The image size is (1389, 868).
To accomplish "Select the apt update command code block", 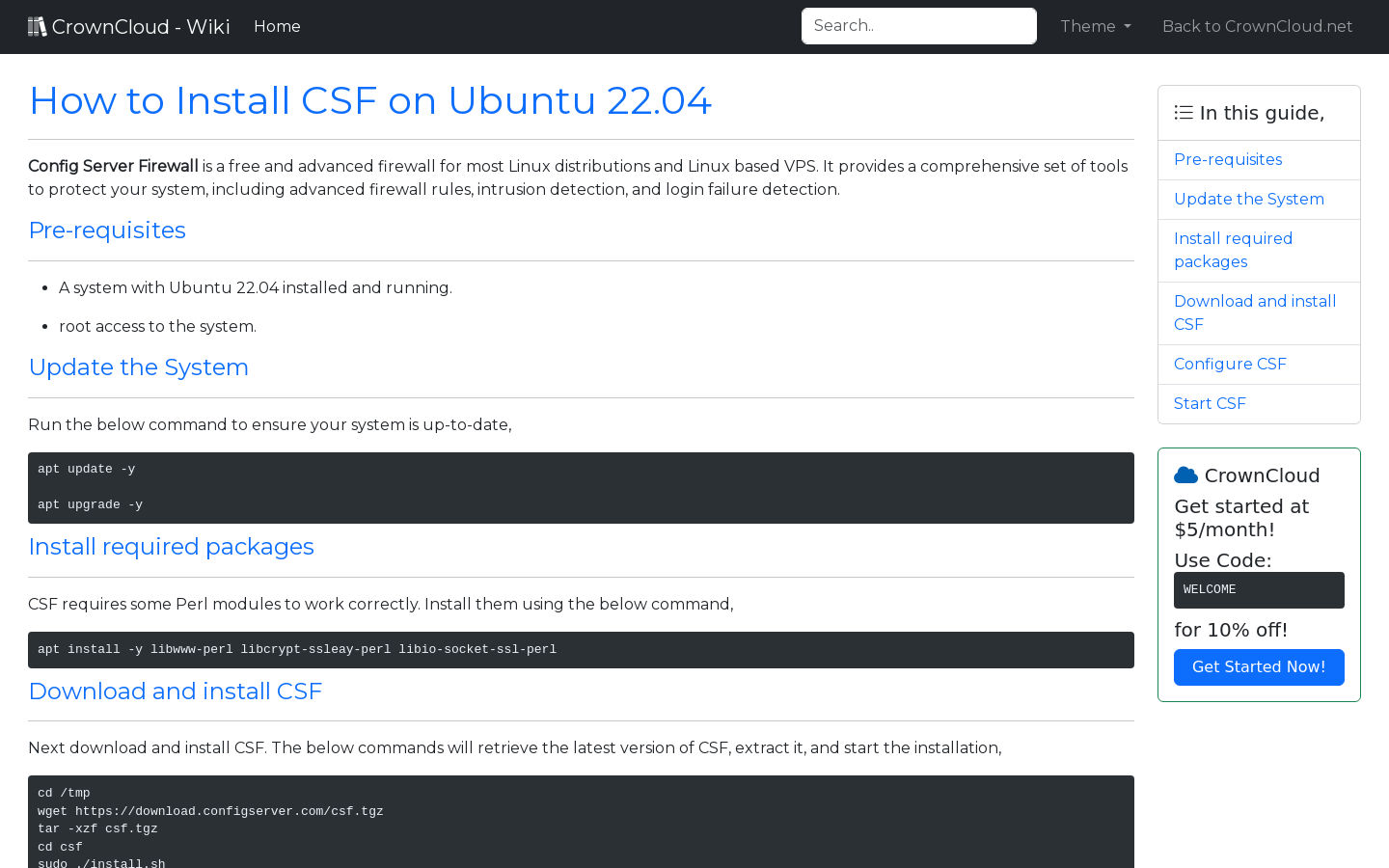I will [x=581, y=487].
